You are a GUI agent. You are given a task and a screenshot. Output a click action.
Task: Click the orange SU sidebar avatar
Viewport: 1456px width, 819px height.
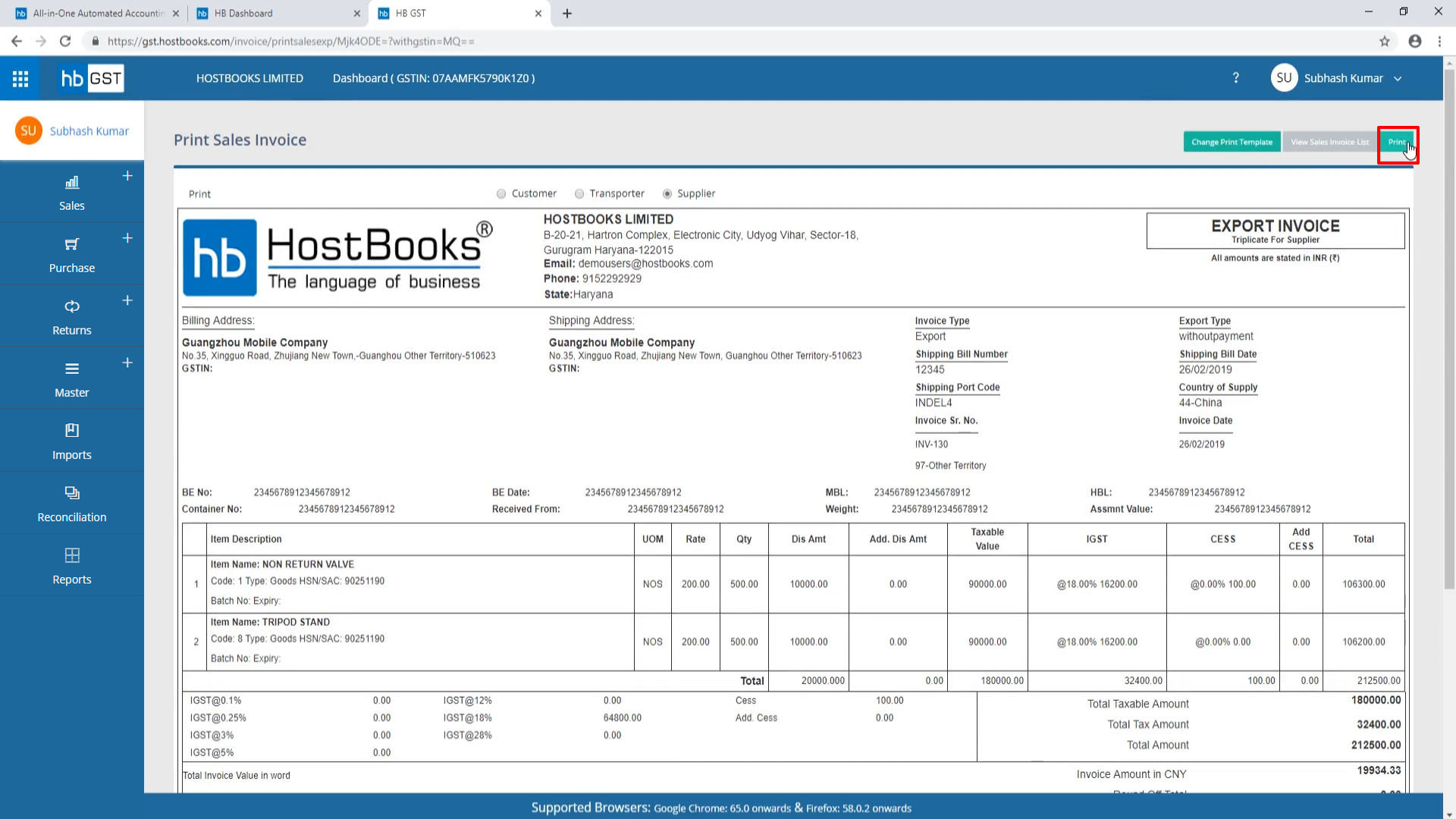29,130
